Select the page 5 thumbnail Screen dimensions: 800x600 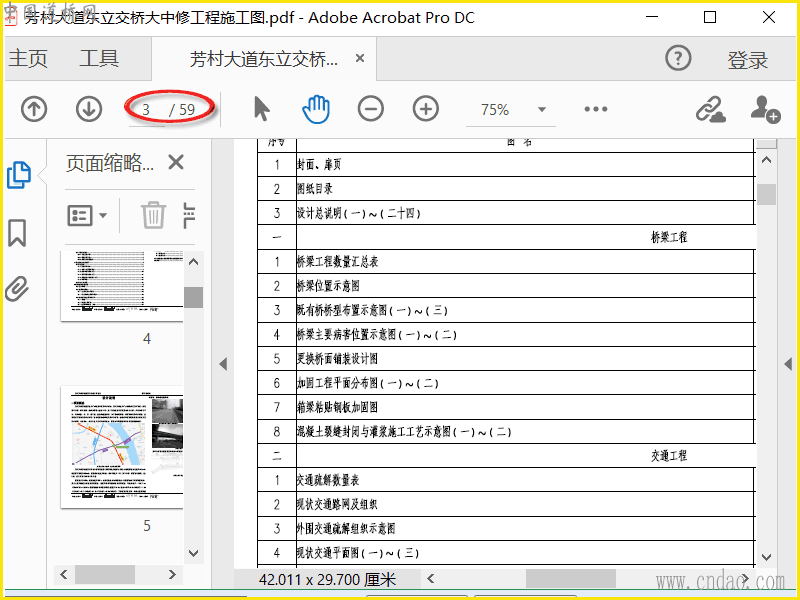pyautogui.click(x=121, y=447)
